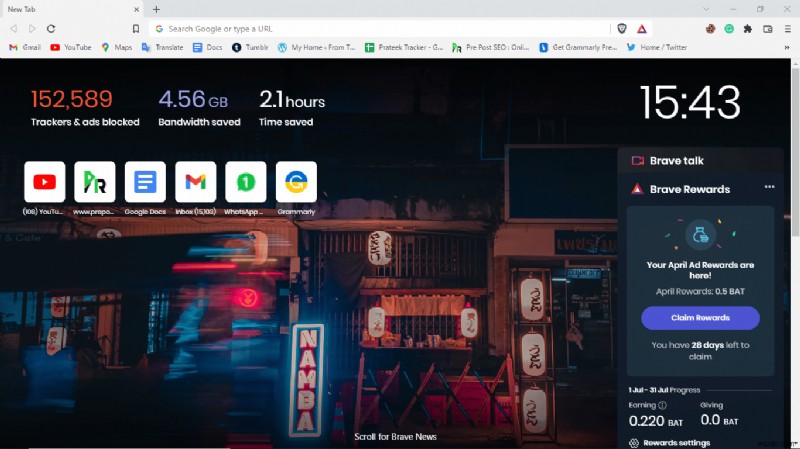This screenshot has width=800, height=449.
Task: Open the Gmail Inbox top site tile
Action: point(195,182)
